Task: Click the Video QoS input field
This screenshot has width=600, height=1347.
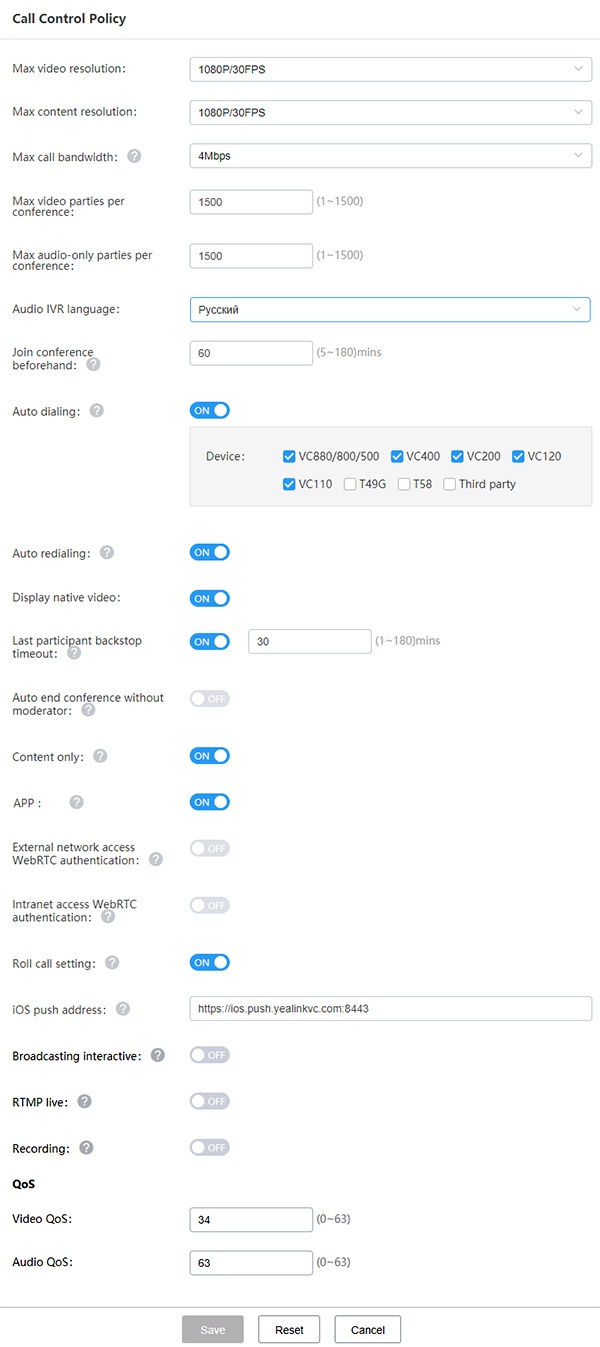Action: [x=251, y=1220]
